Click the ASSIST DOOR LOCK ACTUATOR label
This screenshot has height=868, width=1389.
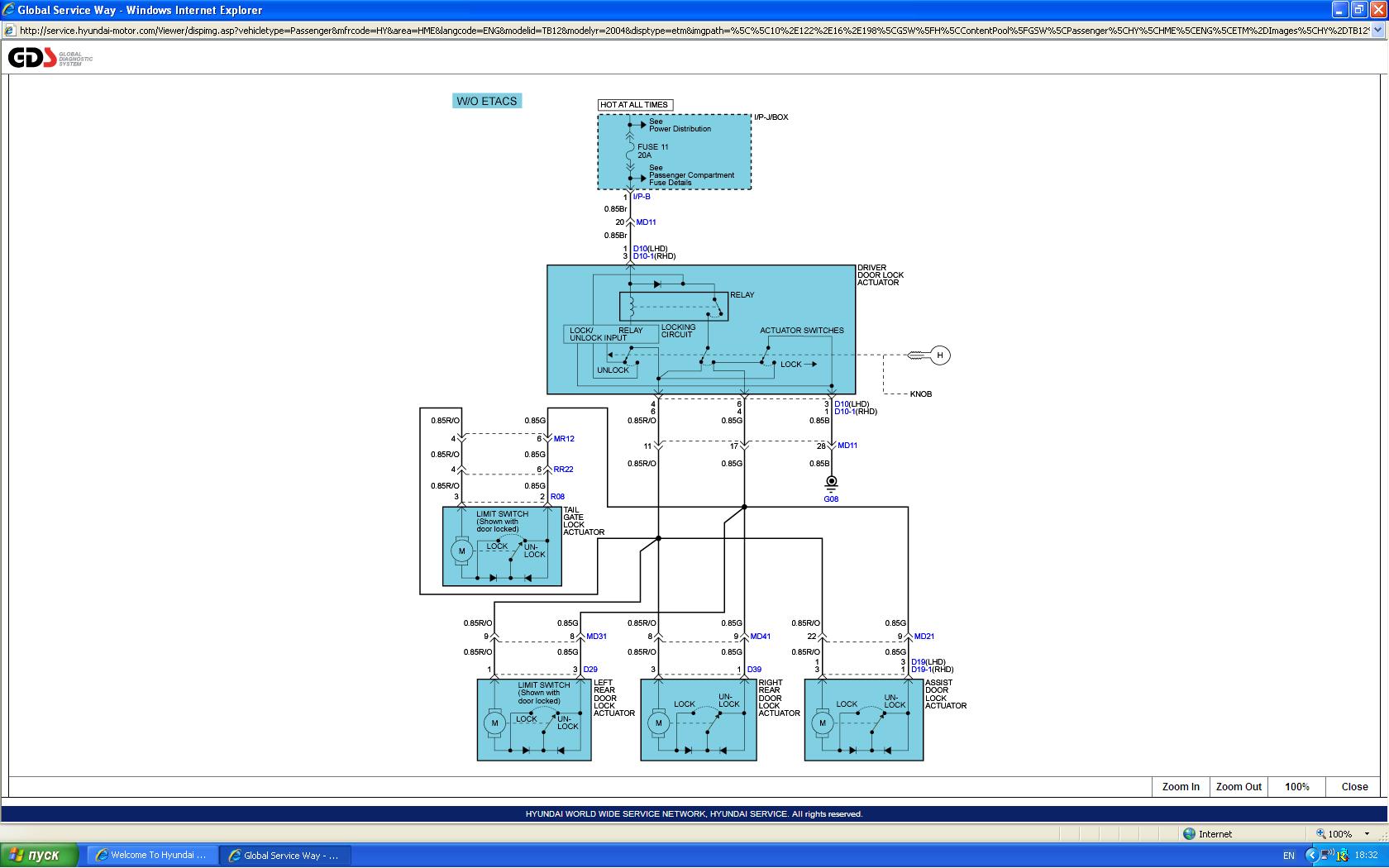(x=946, y=694)
